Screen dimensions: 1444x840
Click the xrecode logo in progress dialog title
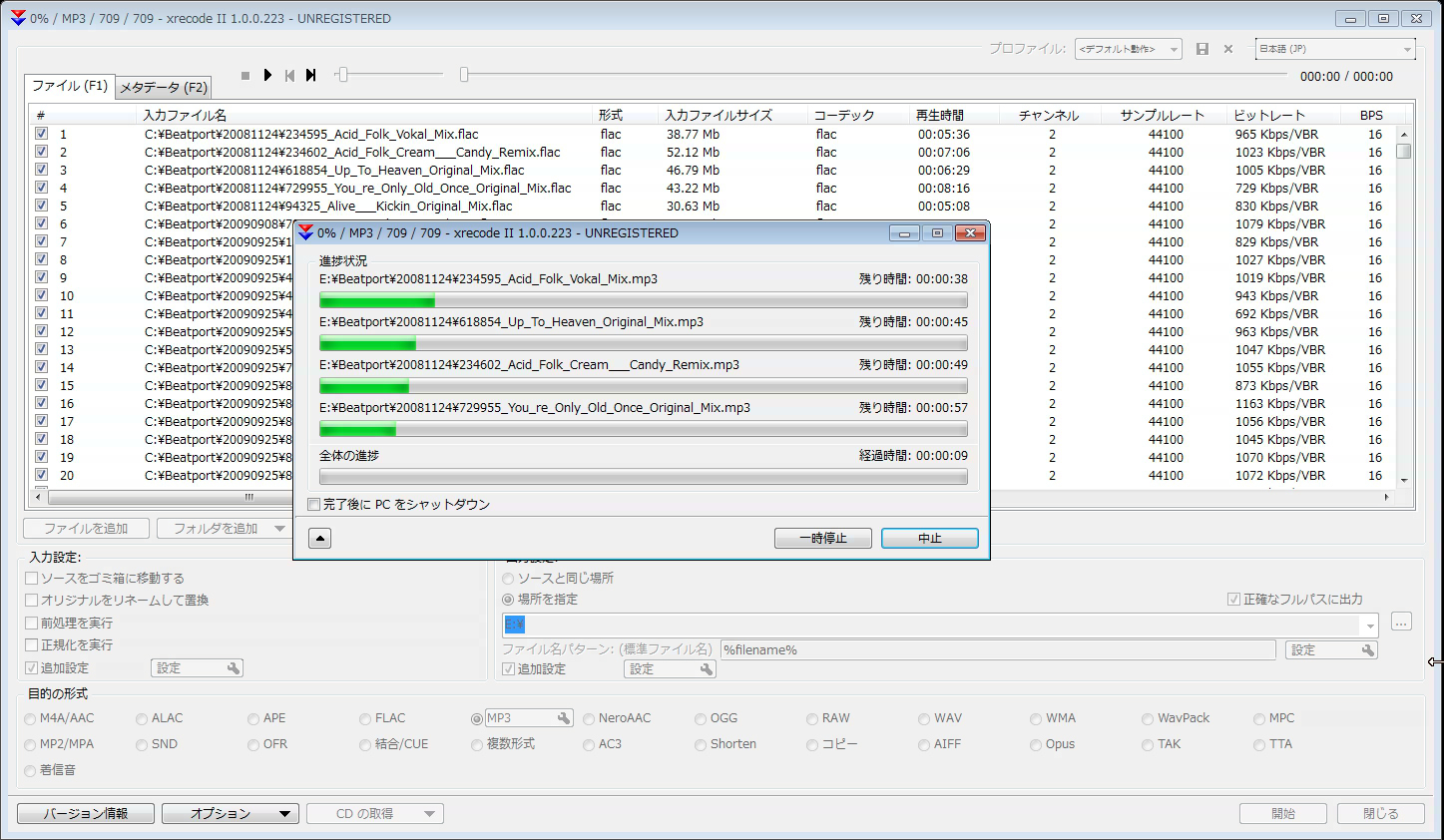[x=306, y=232]
